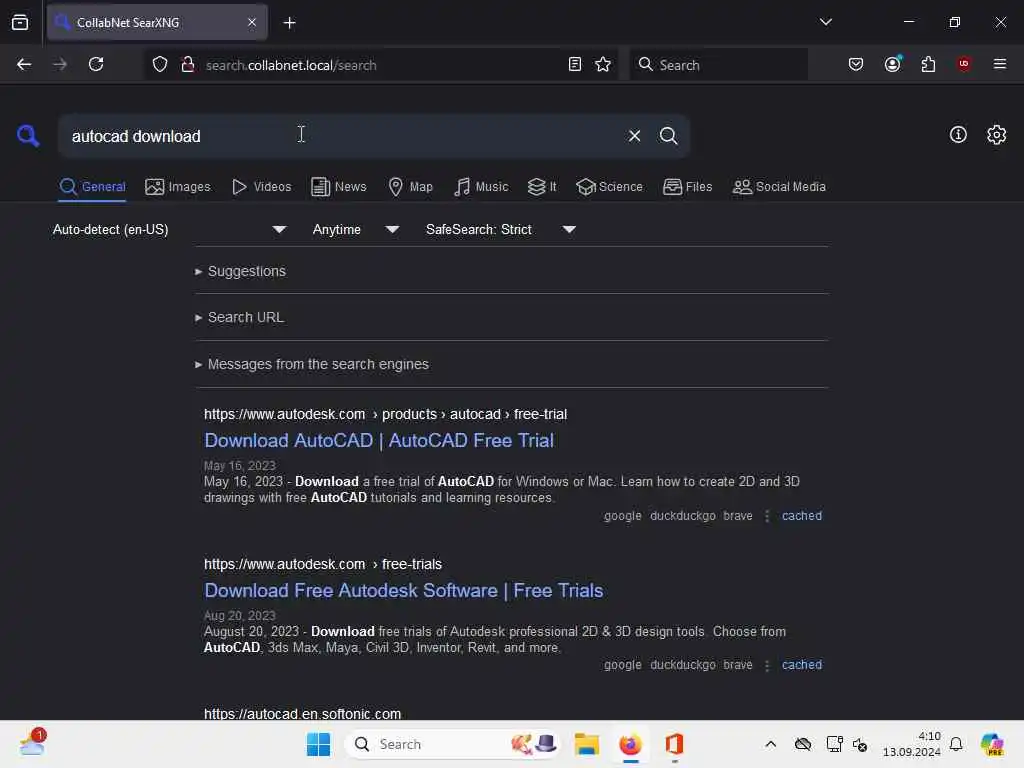1024x768 pixels.
Task: Open the About info icon
Action: (957, 135)
